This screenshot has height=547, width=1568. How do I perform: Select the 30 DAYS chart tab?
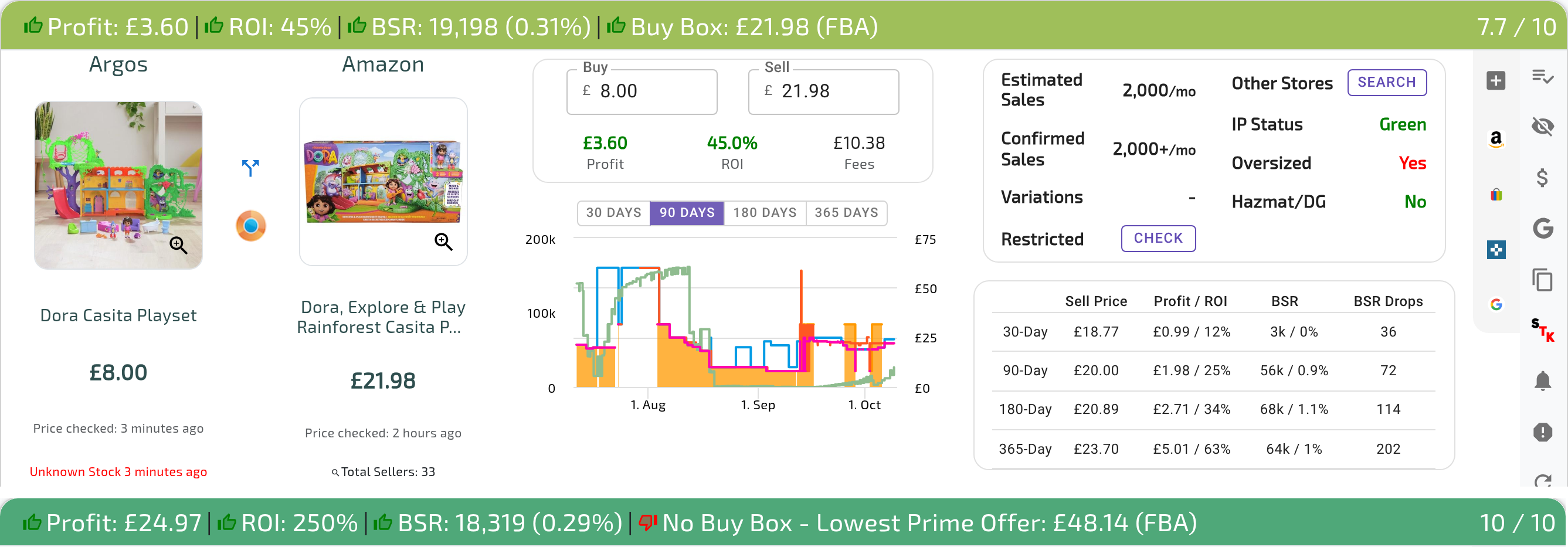(x=613, y=213)
